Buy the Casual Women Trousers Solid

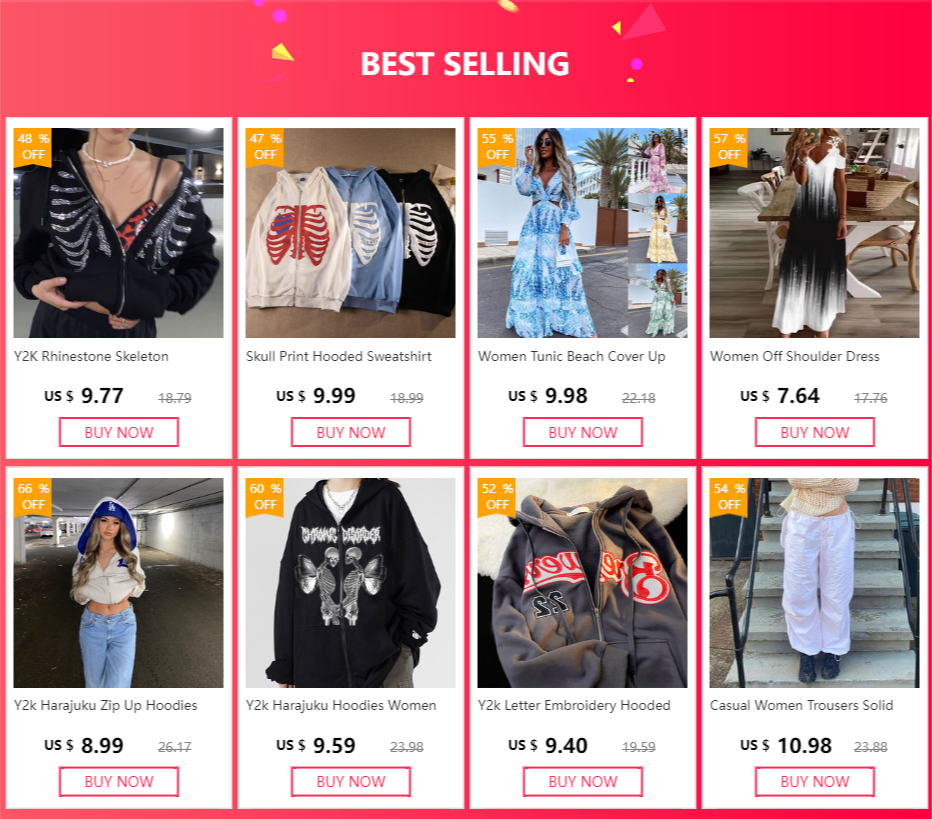click(814, 782)
